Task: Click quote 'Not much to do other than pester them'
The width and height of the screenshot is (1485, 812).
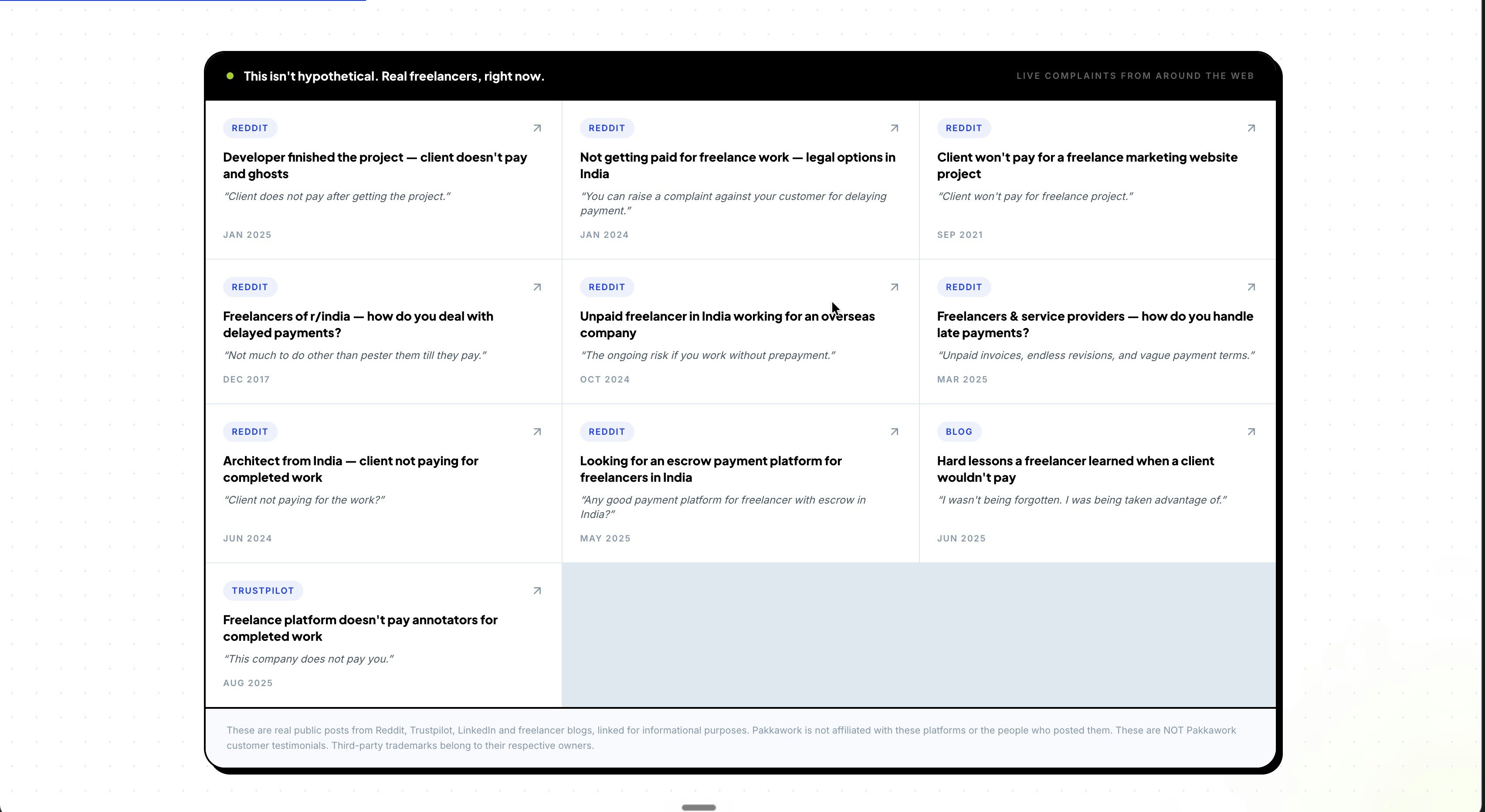Action: 355,355
